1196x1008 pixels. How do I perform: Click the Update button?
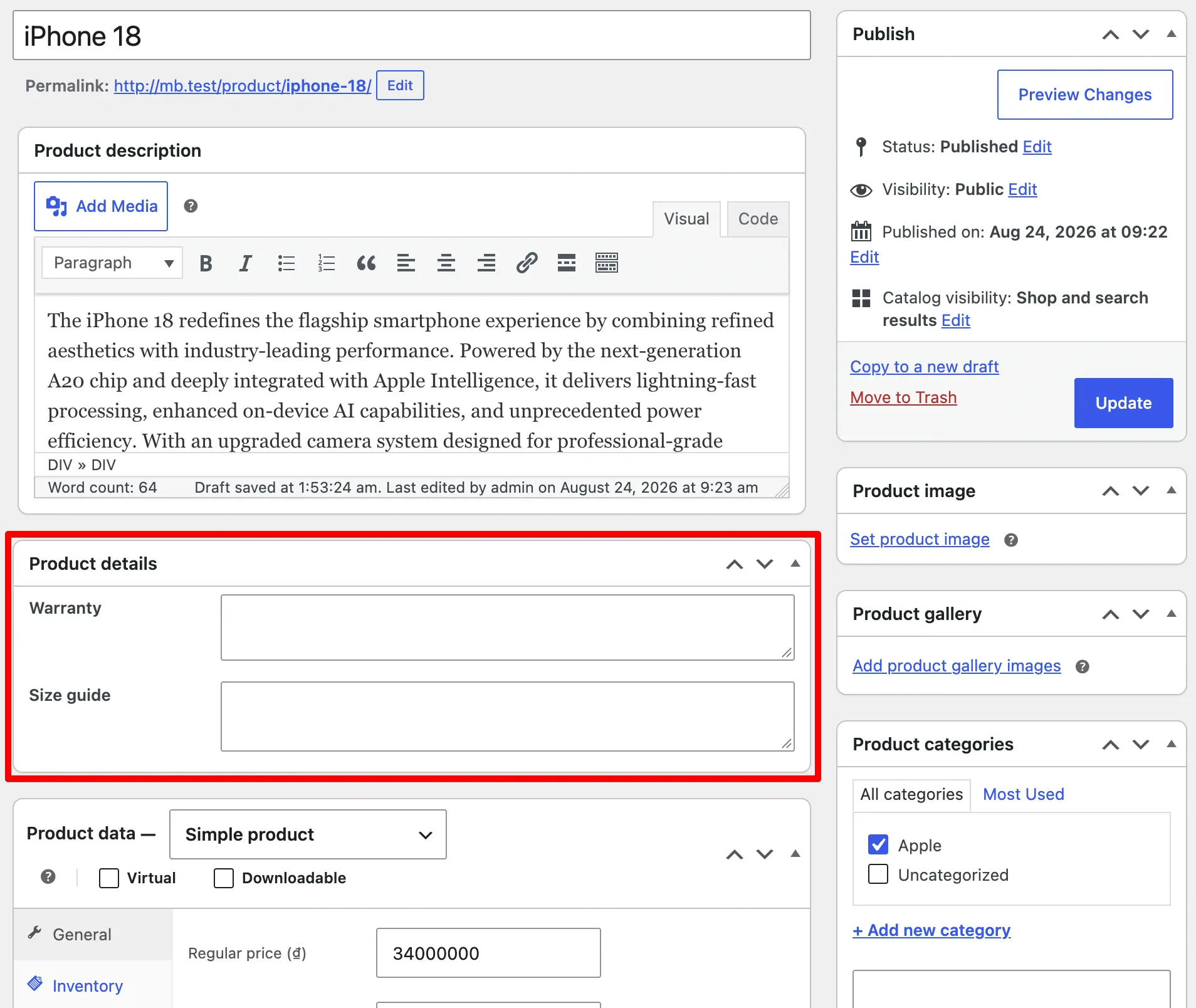pos(1123,403)
